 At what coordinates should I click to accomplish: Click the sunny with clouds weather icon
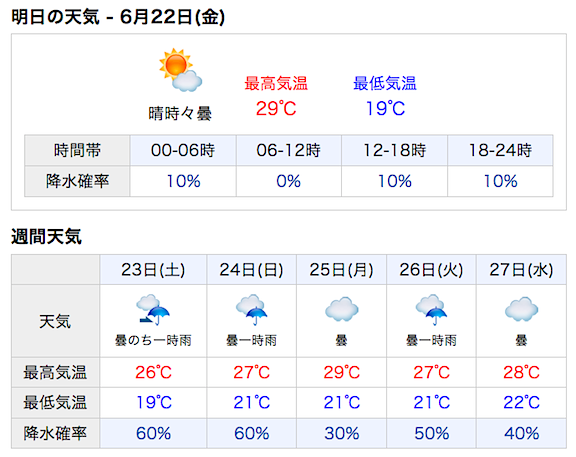[180, 70]
